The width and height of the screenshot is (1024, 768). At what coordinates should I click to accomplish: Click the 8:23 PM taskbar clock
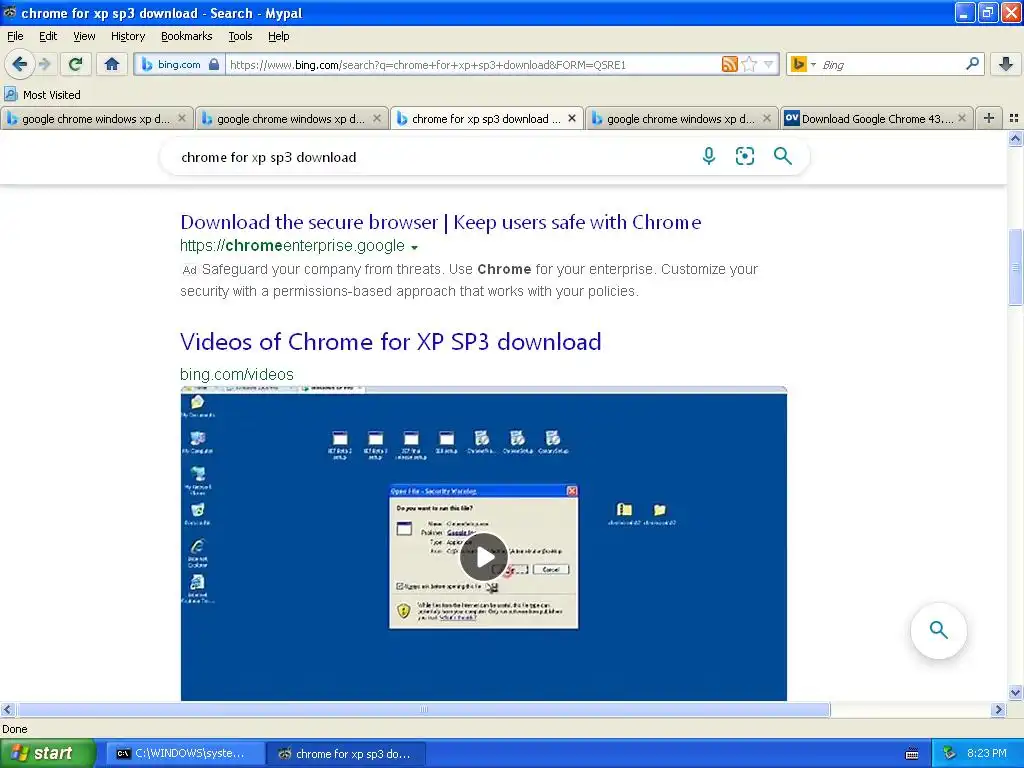click(x=987, y=754)
